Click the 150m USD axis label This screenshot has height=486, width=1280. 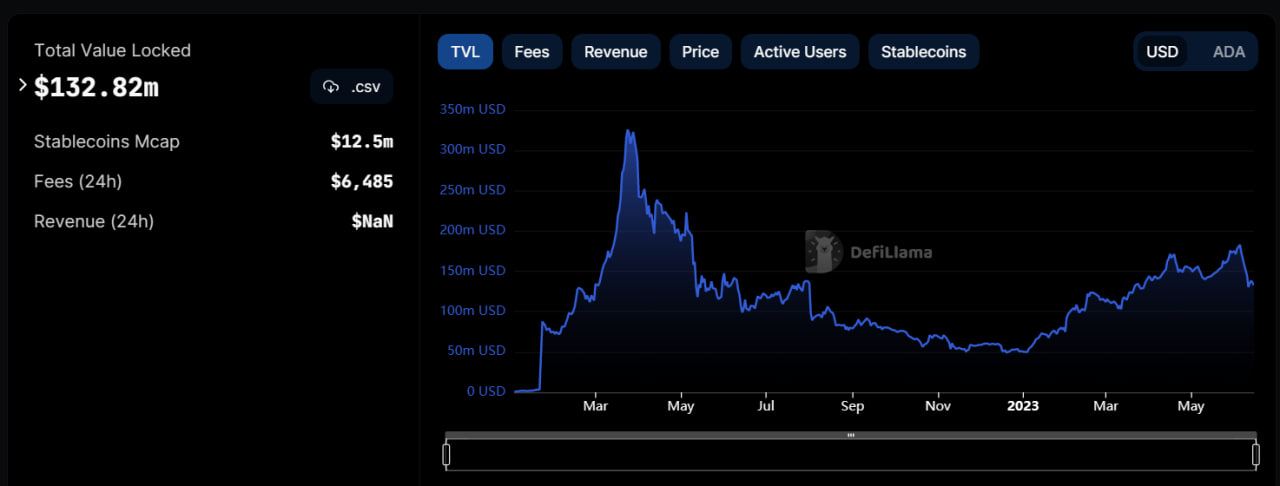click(x=473, y=271)
